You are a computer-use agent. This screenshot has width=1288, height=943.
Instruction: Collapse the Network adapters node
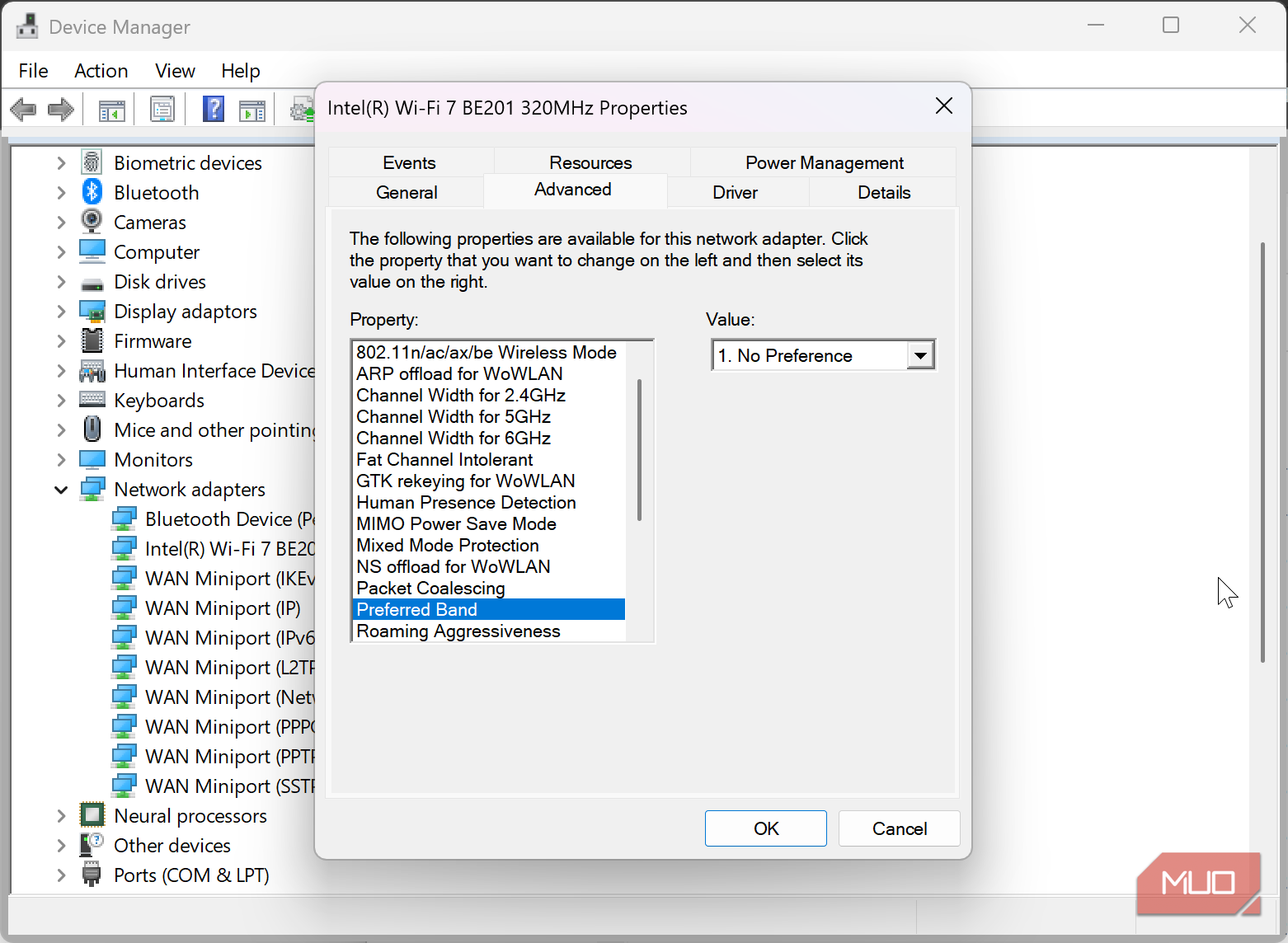pos(61,490)
